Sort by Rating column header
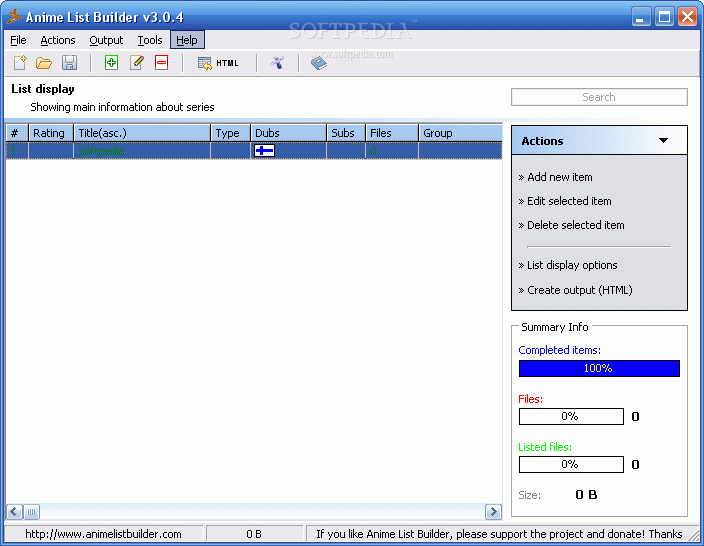Viewport: 704px width, 546px height. (x=51, y=133)
